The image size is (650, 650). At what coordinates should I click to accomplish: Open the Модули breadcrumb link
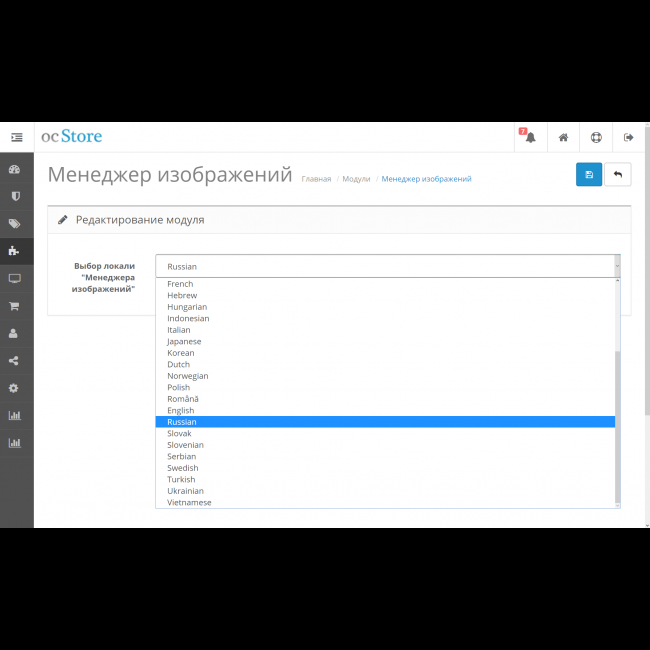pos(356,179)
